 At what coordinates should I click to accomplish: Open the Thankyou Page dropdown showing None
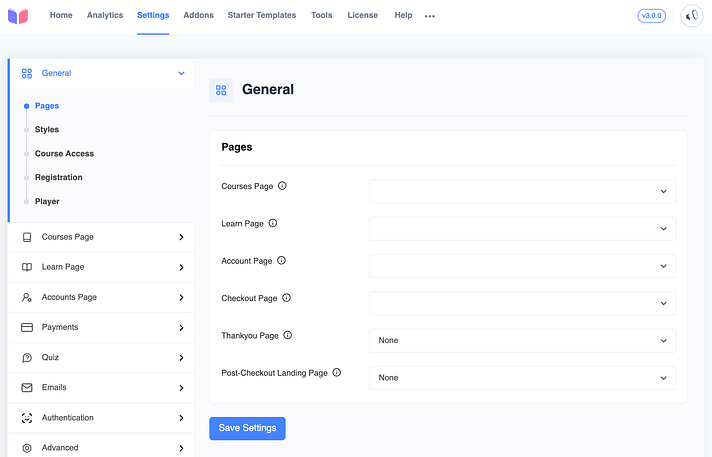point(522,341)
